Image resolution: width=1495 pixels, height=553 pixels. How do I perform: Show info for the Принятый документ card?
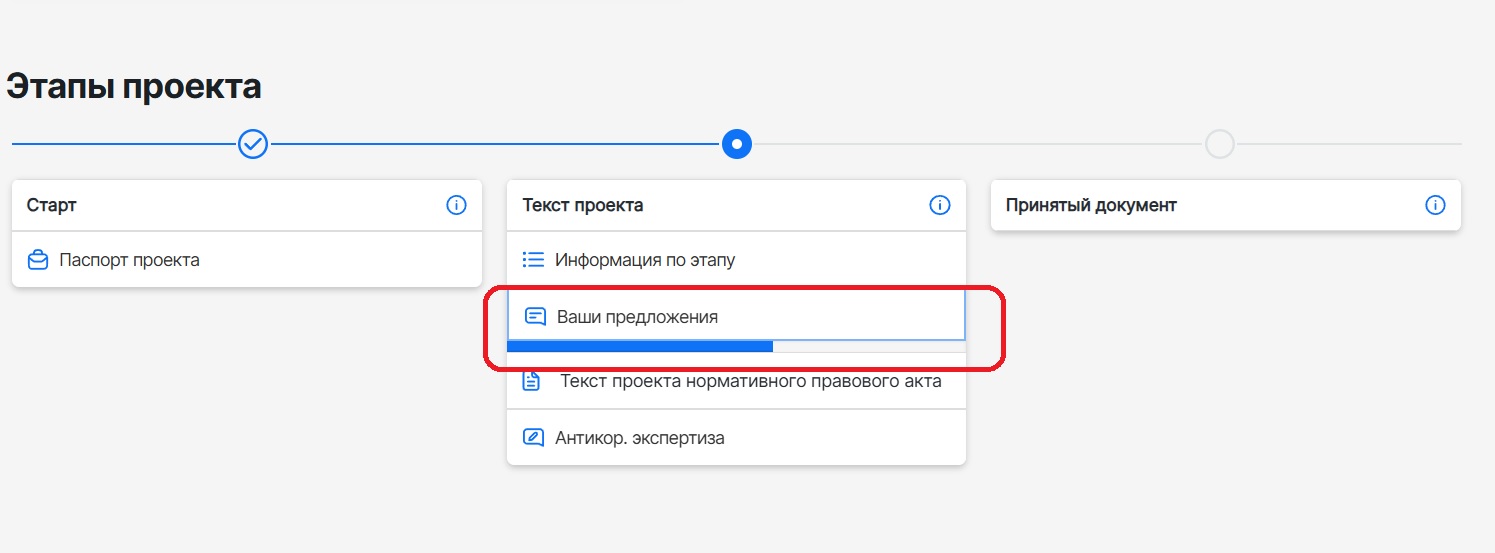tap(1435, 205)
